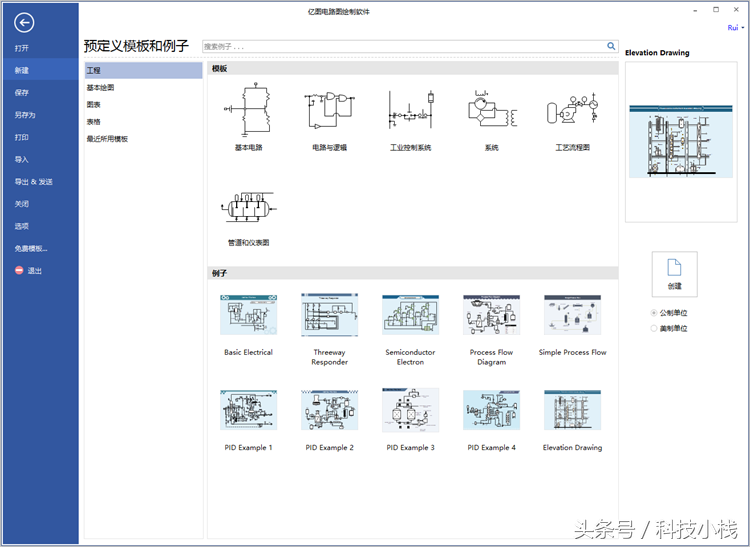This screenshot has height=547, width=750.
Task: Open the 电路与逻辑 template icon
Action: [330, 111]
